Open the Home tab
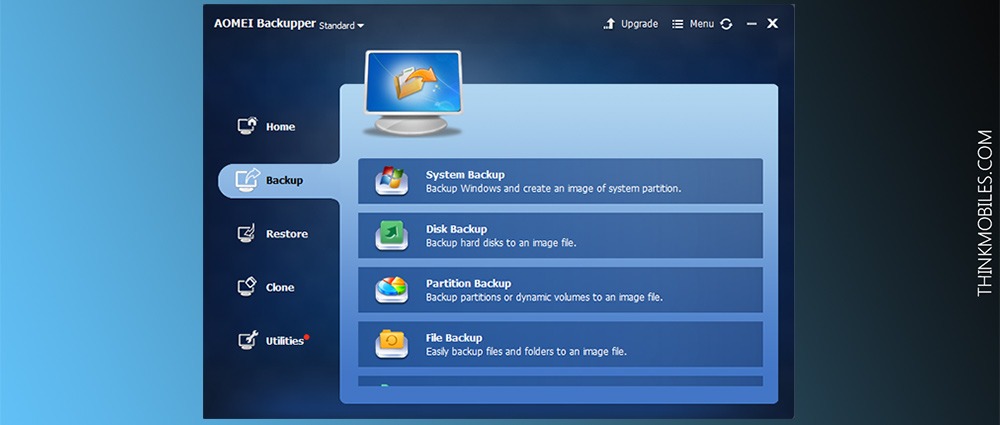The width and height of the screenshot is (1000, 425). click(x=280, y=126)
